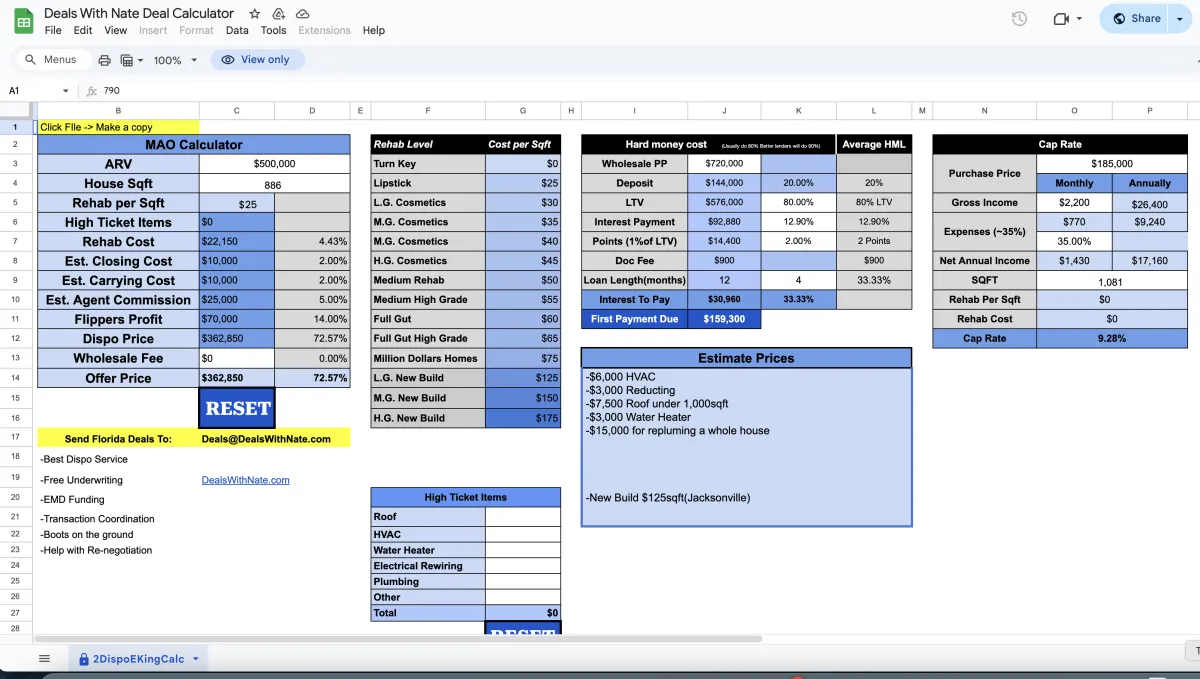This screenshot has height=679, width=1200.
Task: Select the column J header
Action: click(724, 110)
